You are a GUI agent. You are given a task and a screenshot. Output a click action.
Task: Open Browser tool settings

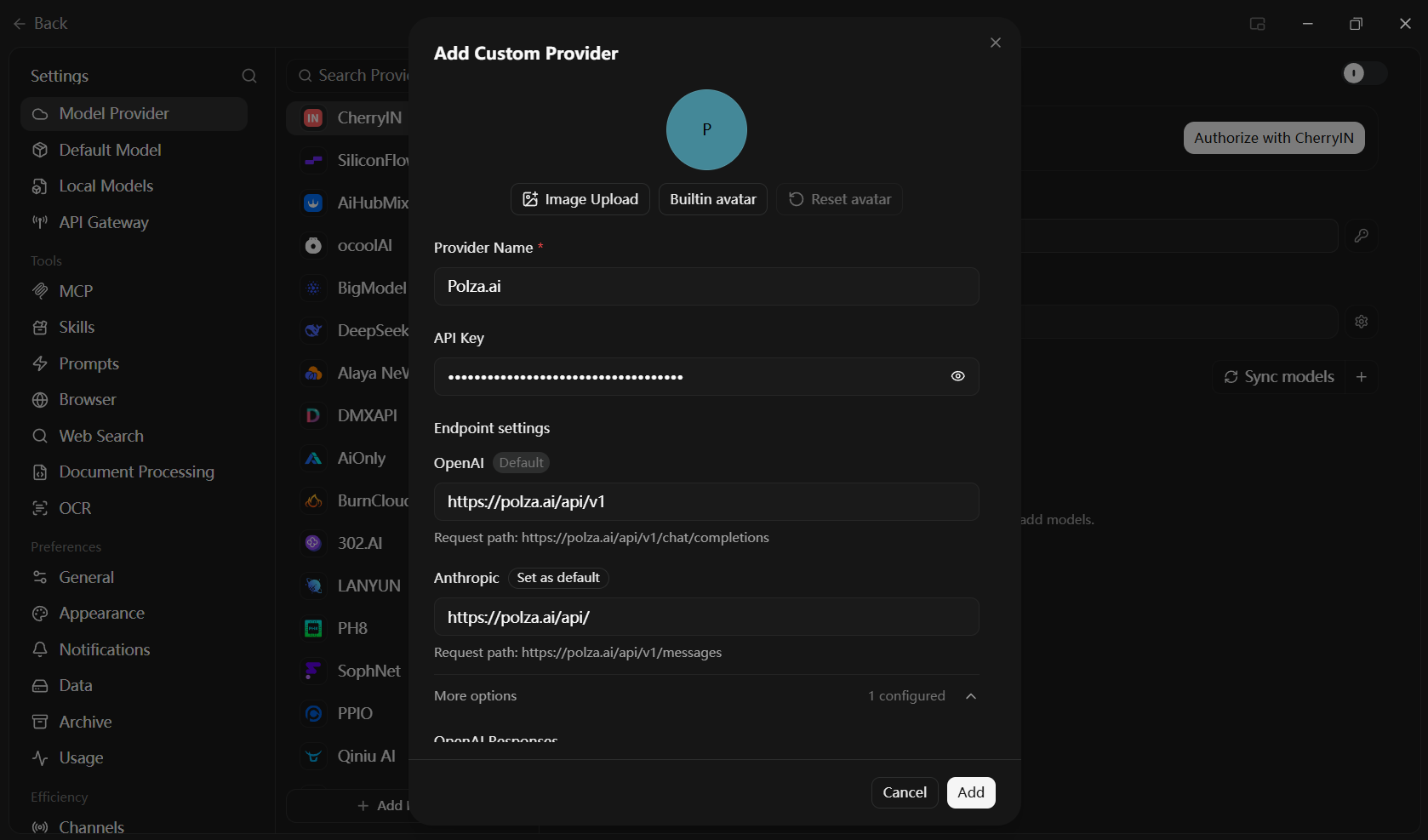(x=134, y=400)
